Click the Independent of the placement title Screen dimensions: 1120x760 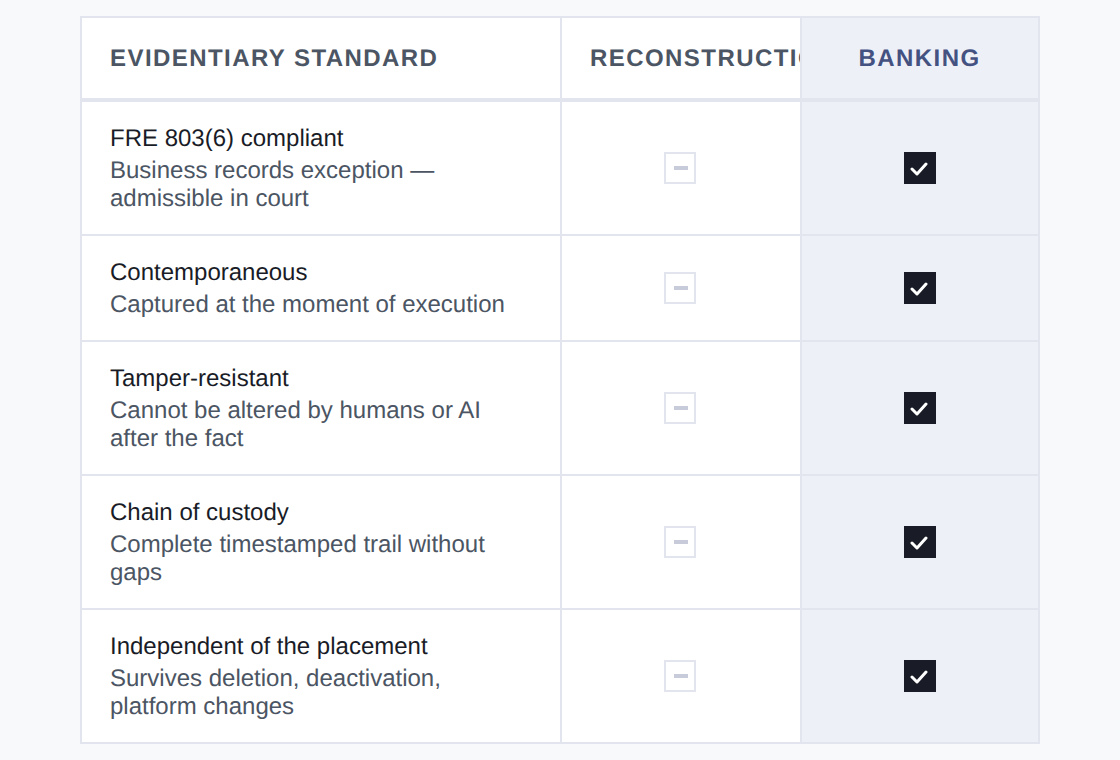(269, 646)
